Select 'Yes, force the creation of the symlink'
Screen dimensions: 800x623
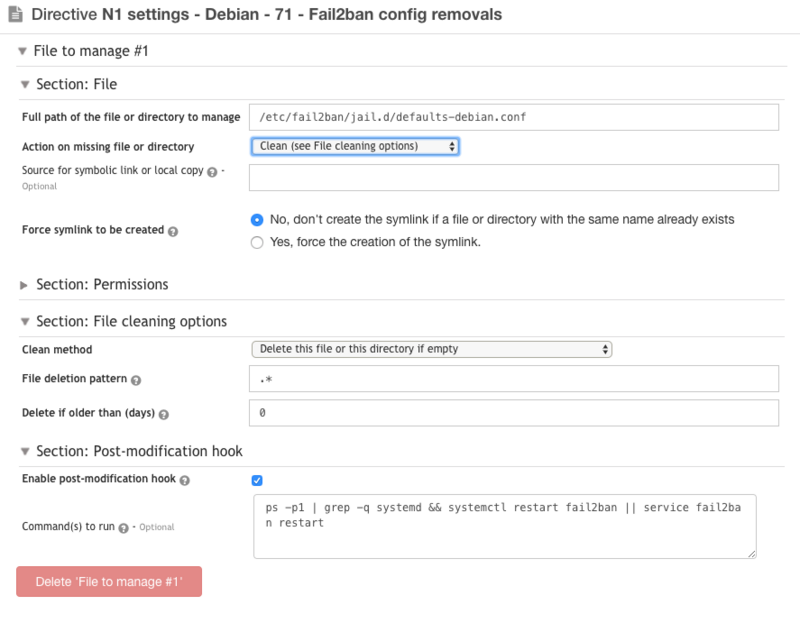tap(257, 242)
